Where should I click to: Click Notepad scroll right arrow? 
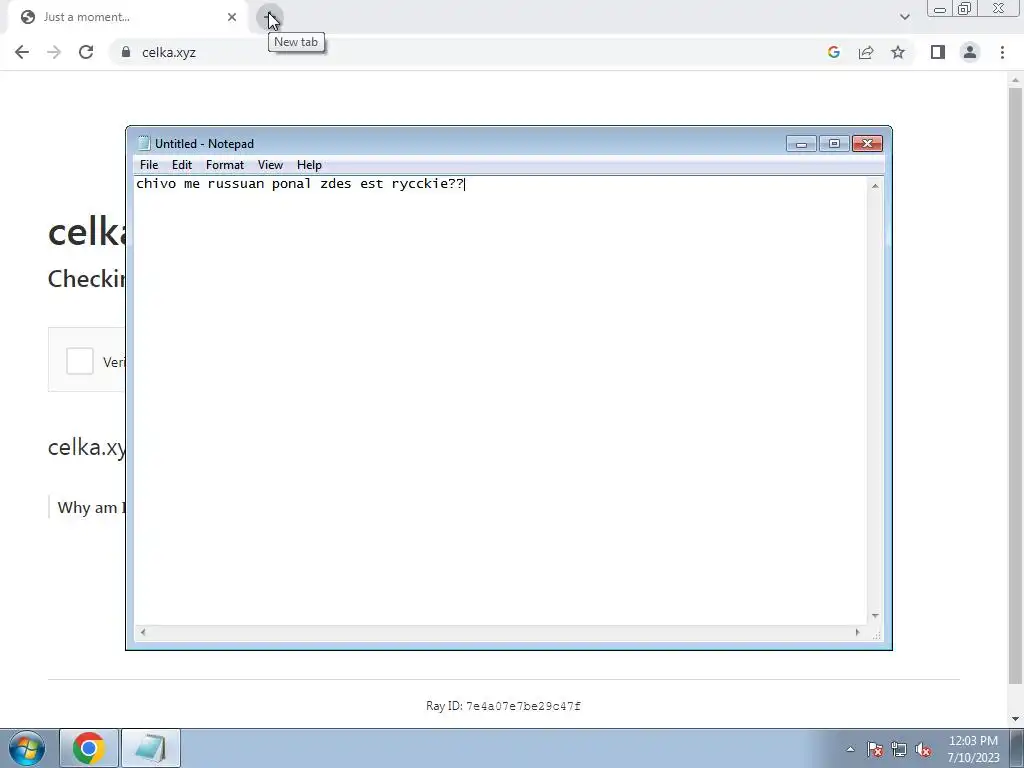coord(857,632)
